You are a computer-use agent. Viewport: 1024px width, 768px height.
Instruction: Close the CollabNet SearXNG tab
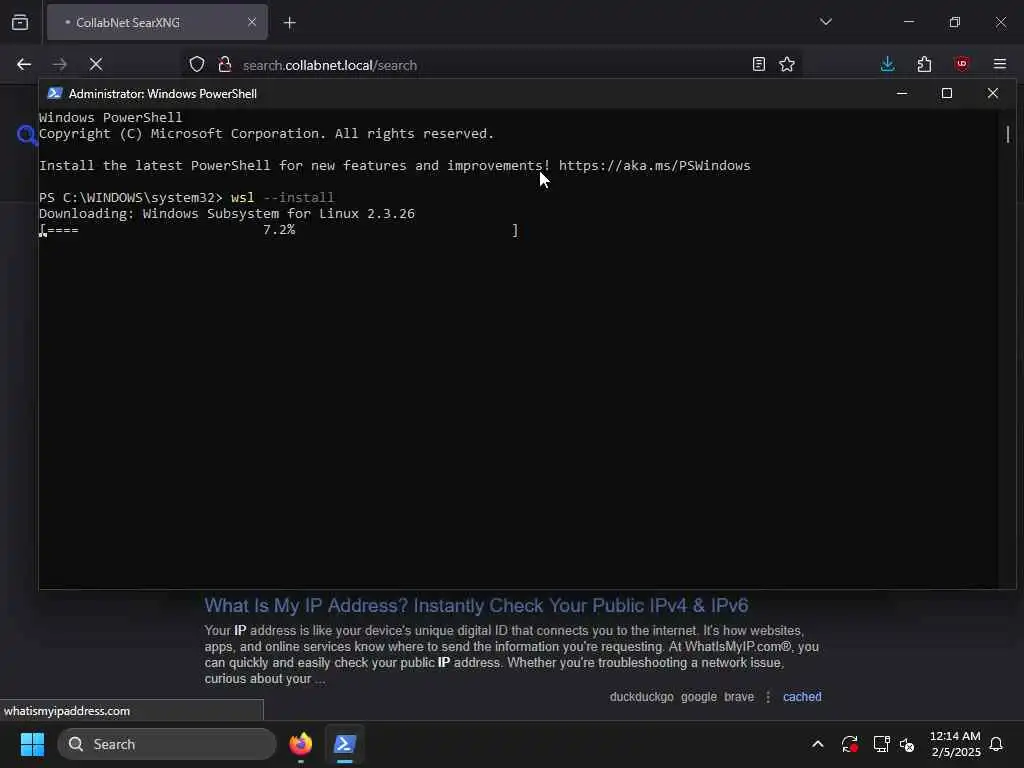(251, 22)
